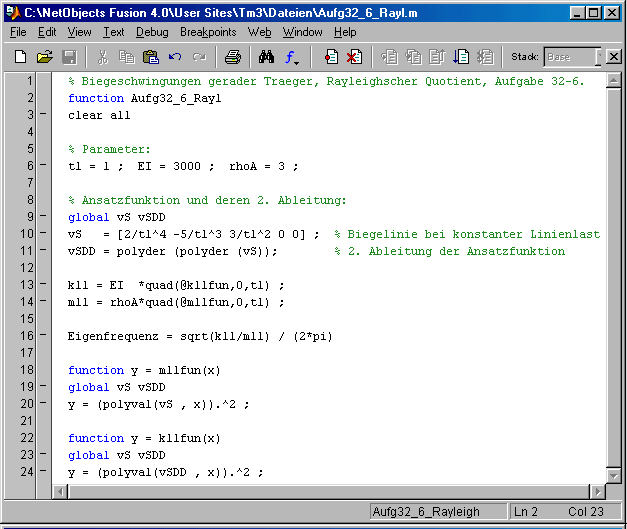Toggle breakpoint dash on line 20
This screenshot has width=627, height=529.
43,403
